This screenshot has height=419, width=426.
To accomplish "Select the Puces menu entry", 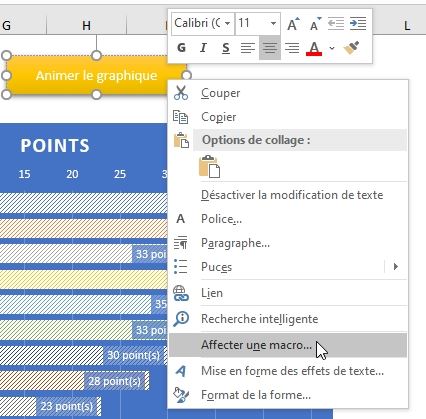I will [288, 267].
